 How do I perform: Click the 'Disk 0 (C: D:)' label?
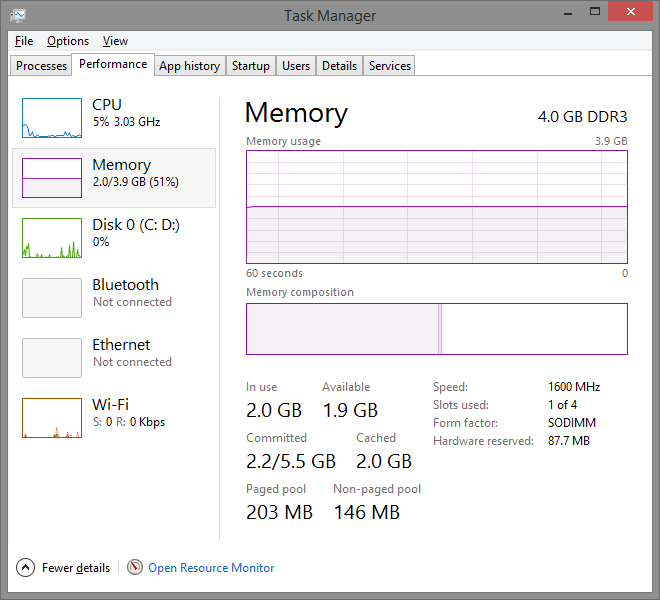point(136,225)
